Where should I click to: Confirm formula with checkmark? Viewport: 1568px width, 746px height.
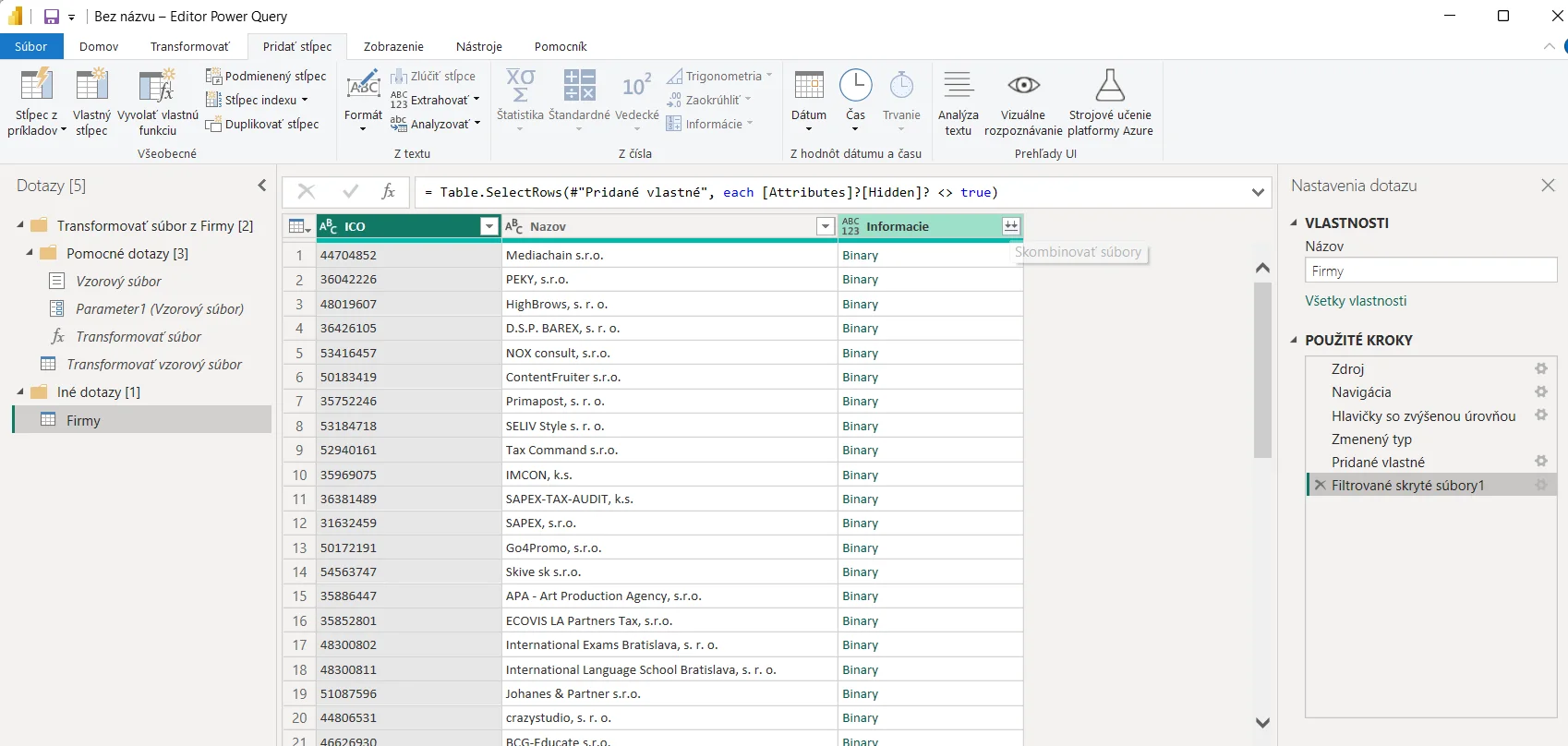[x=350, y=192]
